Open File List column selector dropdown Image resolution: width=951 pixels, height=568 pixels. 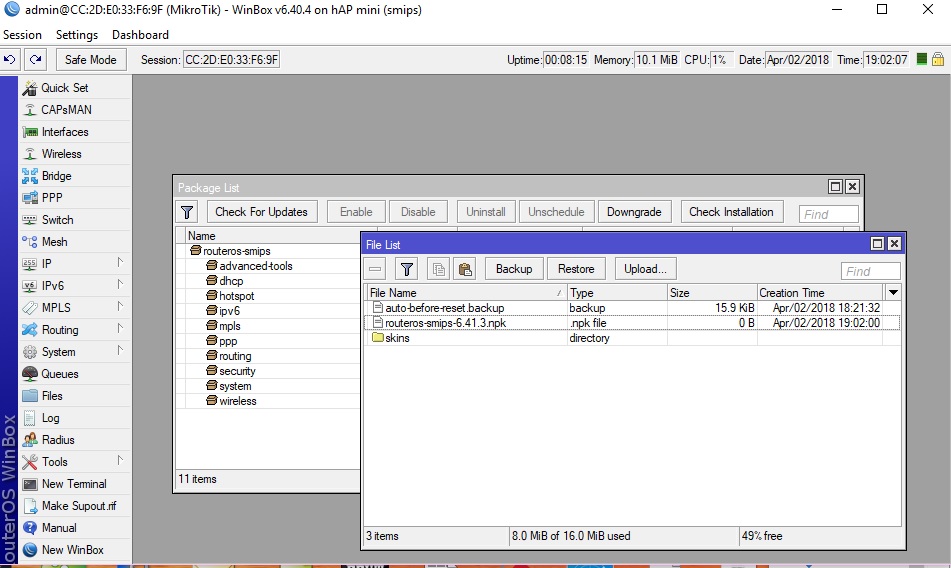tap(893, 293)
